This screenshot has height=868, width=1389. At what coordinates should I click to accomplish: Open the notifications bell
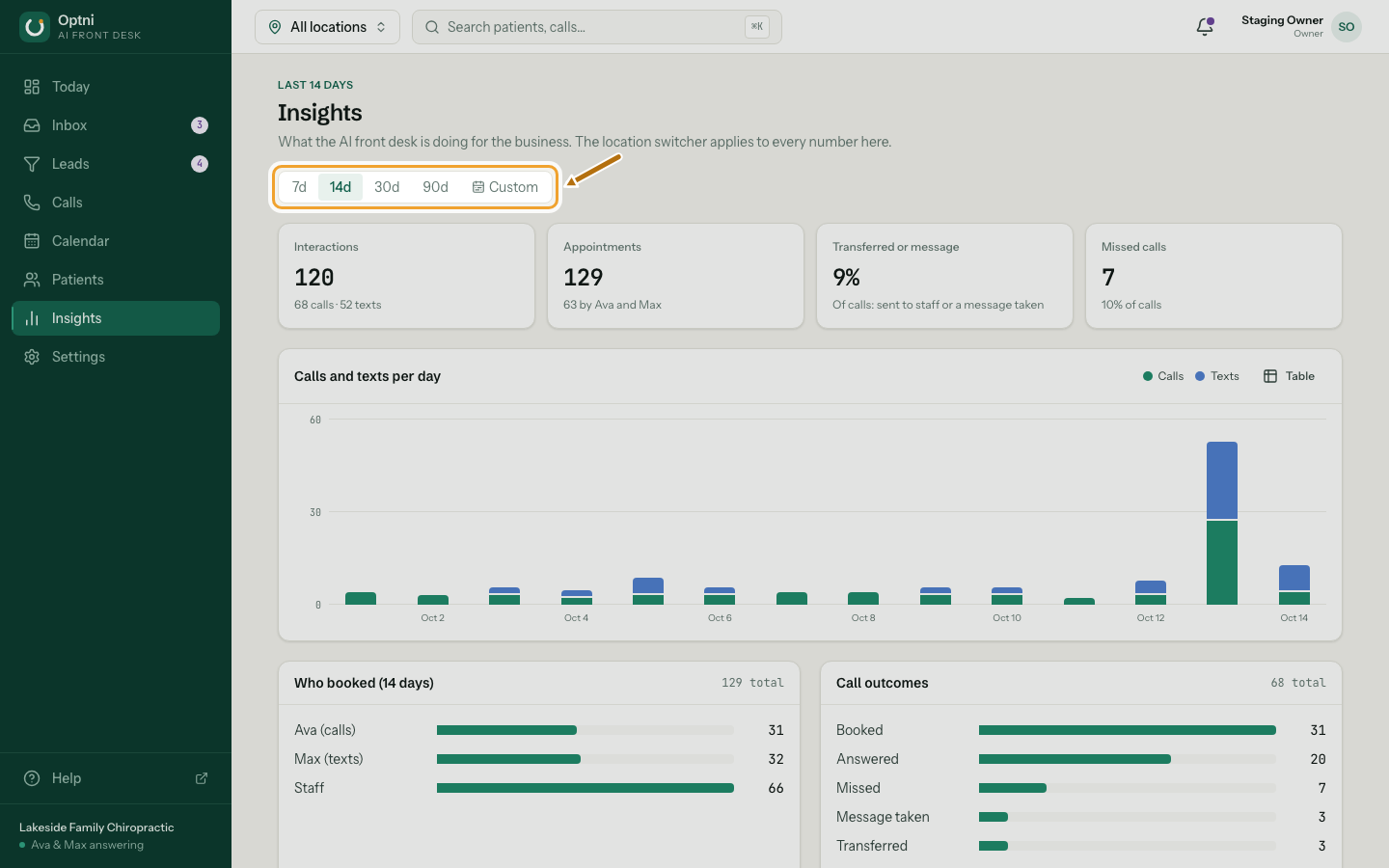1205,27
